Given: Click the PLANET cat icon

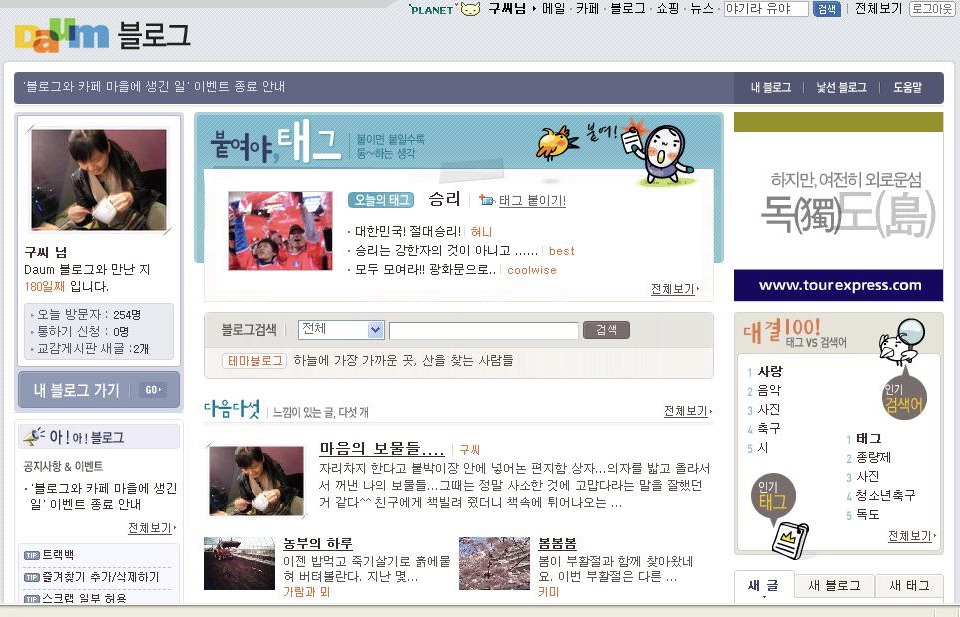Looking at the screenshot, I should pos(470,9).
